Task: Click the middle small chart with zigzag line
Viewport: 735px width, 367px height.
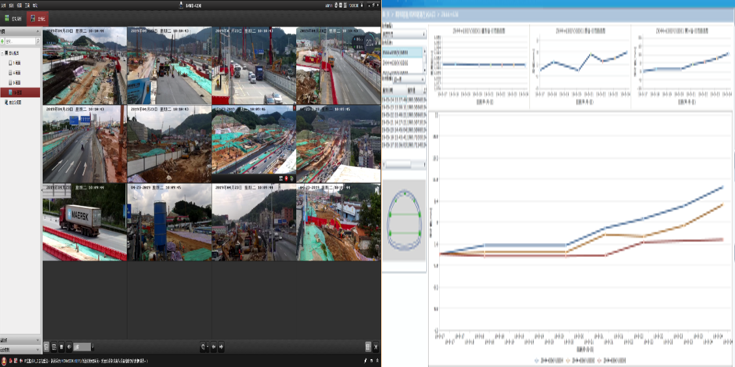Action: click(x=580, y=66)
